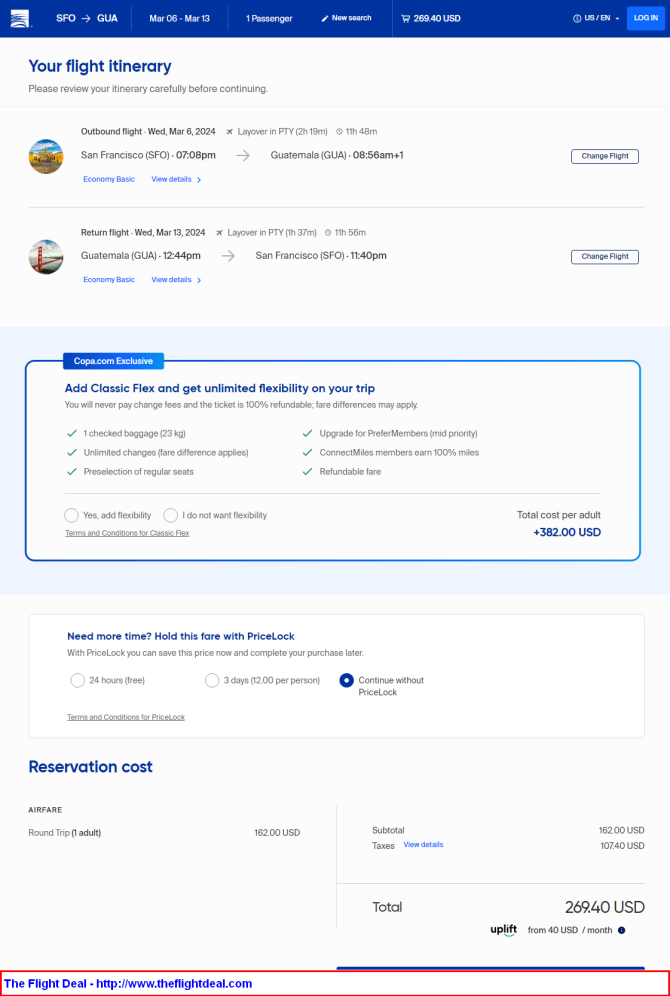The width and height of the screenshot is (670, 996).
Task: Expand outbound flight View details
Action: (x=176, y=180)
